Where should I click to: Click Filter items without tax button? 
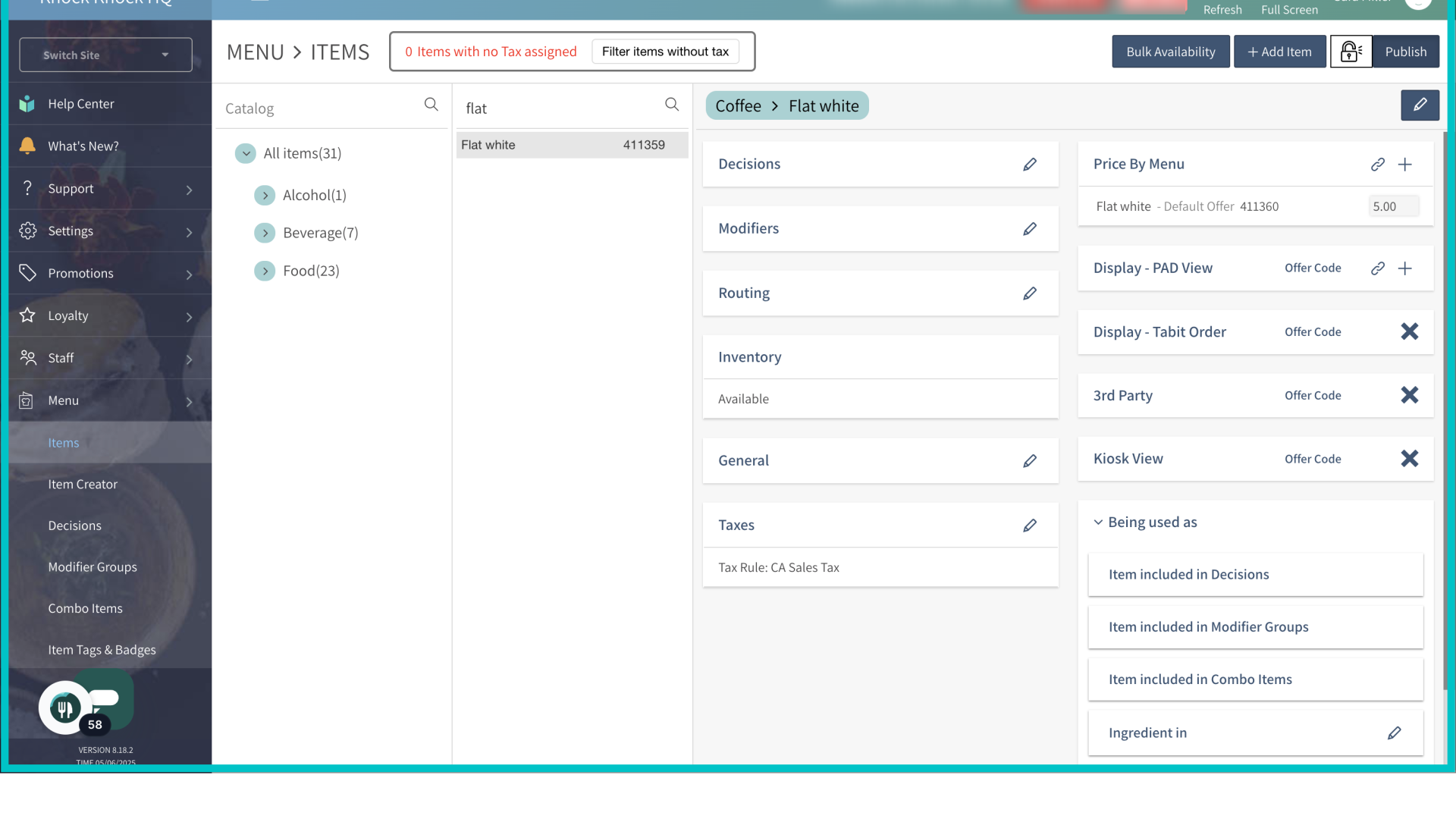pos(664,52)
